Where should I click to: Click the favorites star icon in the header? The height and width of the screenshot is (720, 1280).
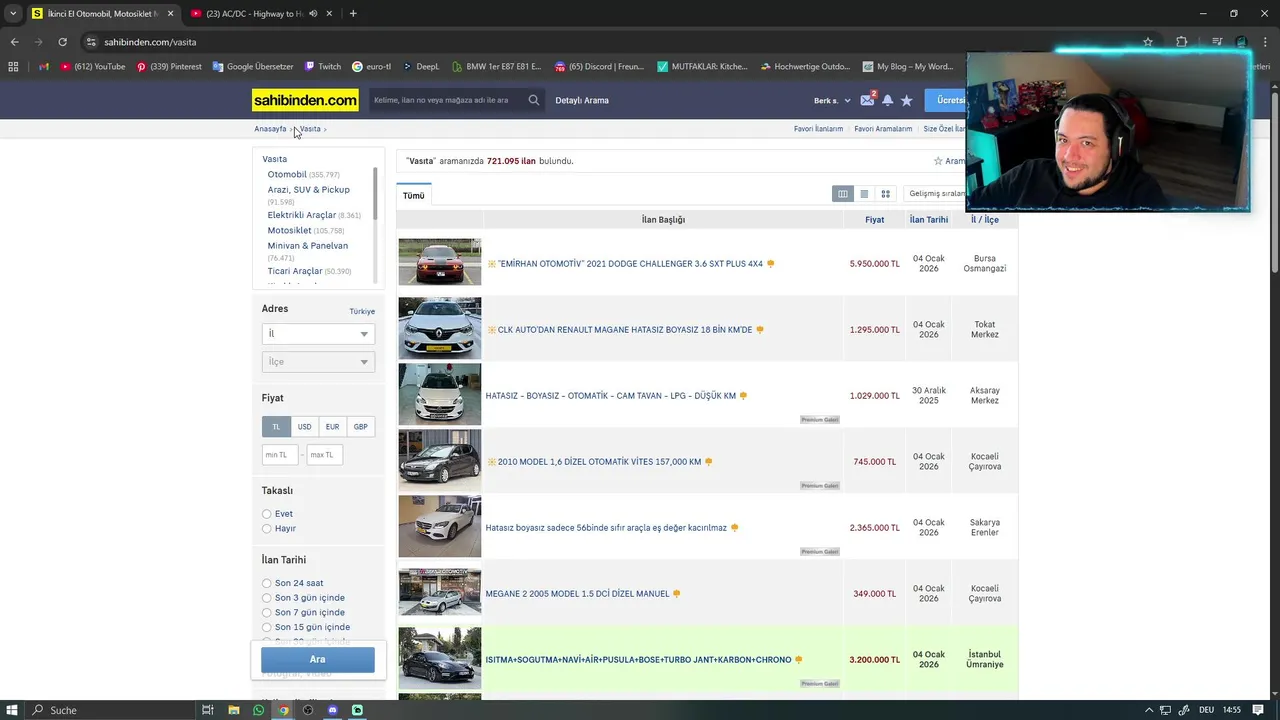(907, 100)
